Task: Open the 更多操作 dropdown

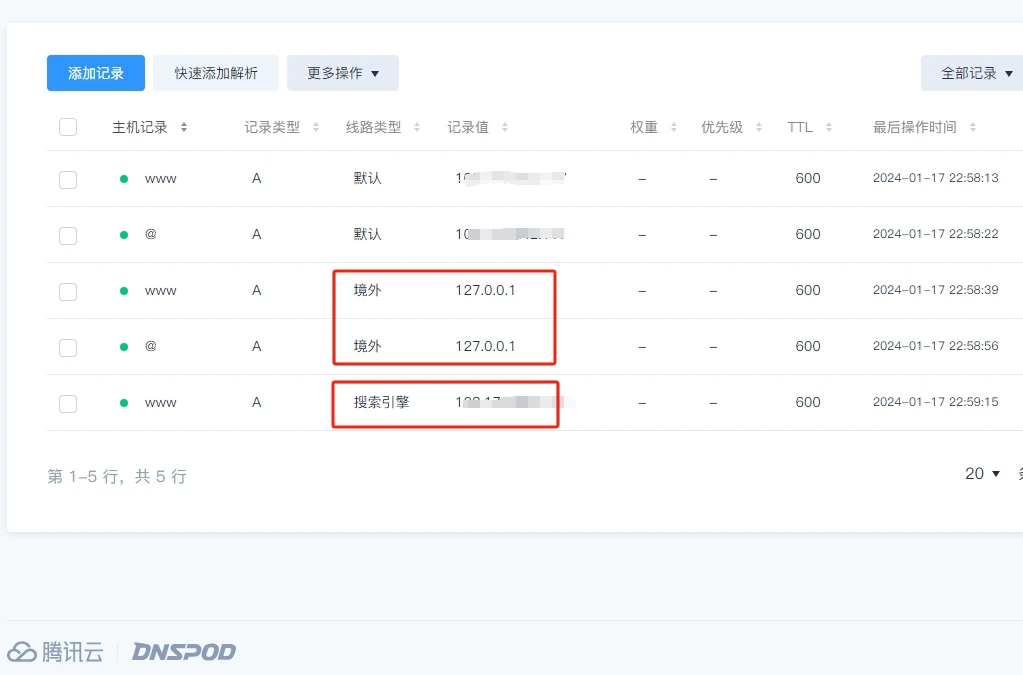Action: tap(342, 73)
